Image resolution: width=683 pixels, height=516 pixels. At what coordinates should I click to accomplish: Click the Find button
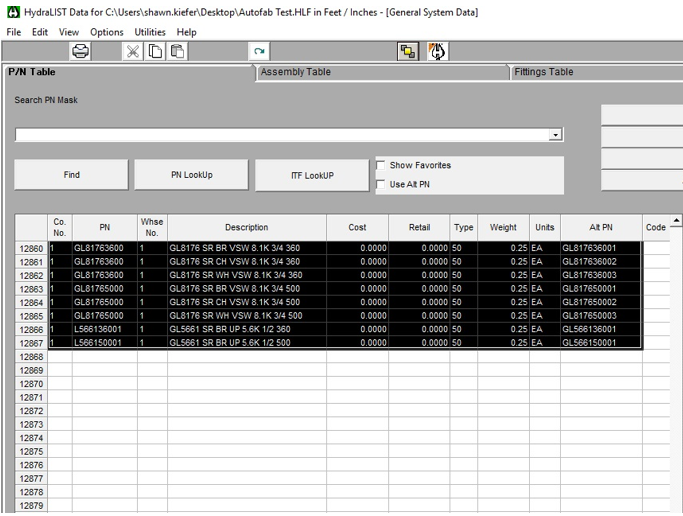71,175
